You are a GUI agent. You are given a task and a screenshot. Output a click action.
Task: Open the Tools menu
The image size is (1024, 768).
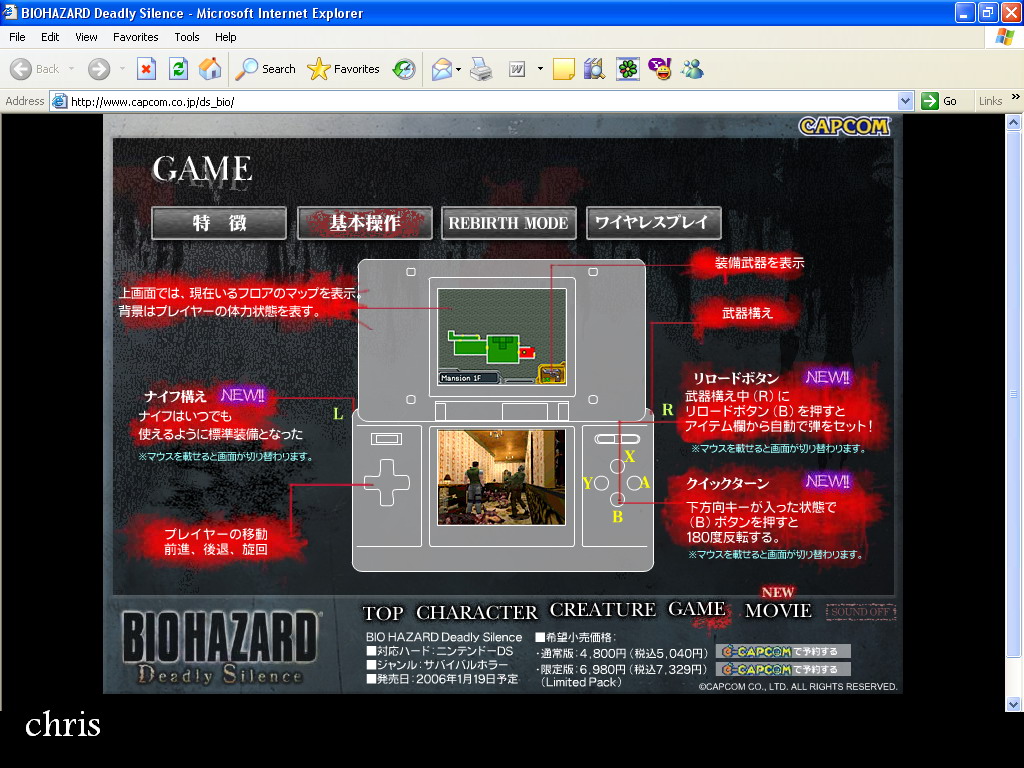point(187,37)
